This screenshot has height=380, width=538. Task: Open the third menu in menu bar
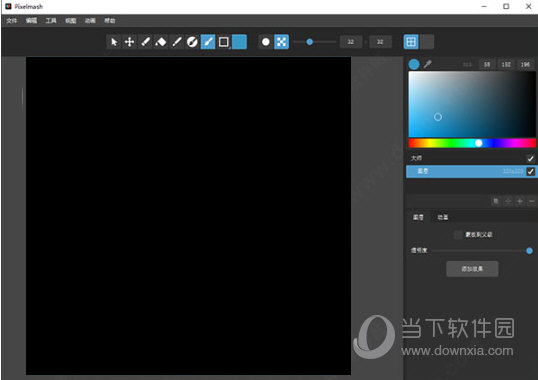coord(51,21)
